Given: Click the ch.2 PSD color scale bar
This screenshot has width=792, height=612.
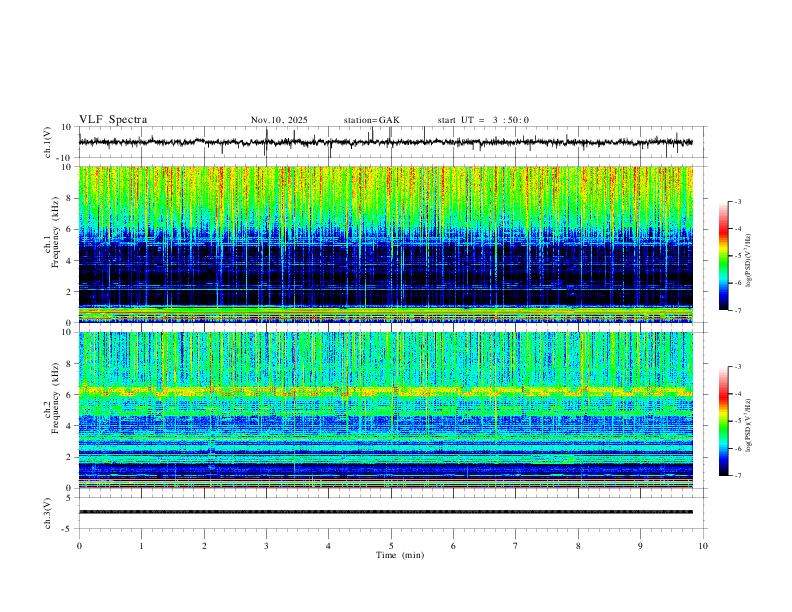Looking at the screenshot, I should pos(723,421).
